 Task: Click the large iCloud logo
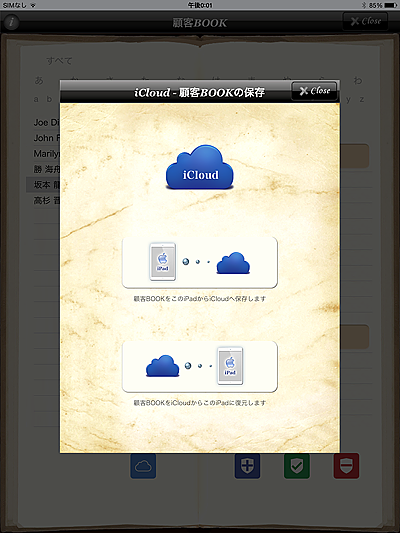(200, 167)
